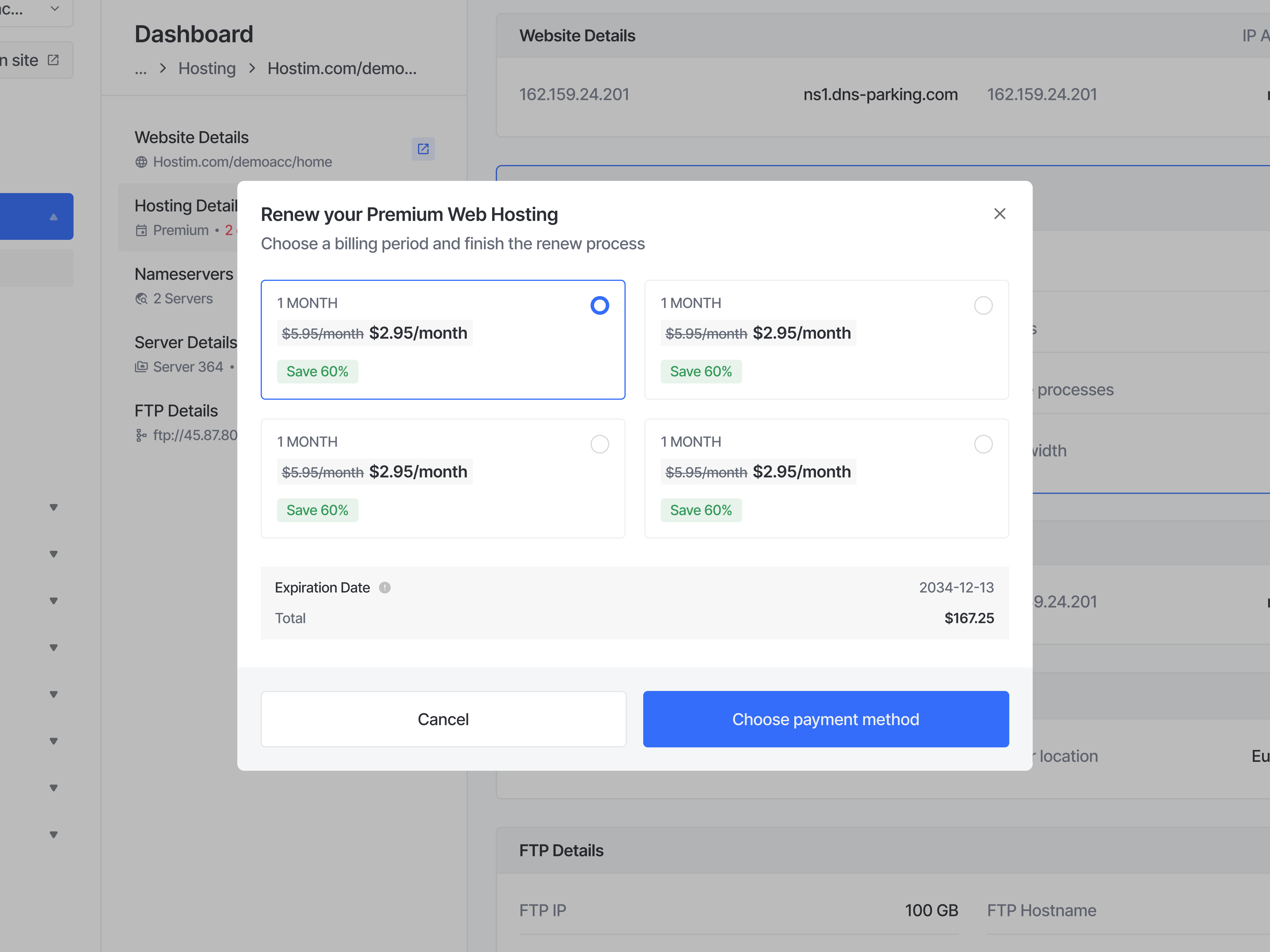
Task: Cancel the renewal dialog
Action: [443, 719]
